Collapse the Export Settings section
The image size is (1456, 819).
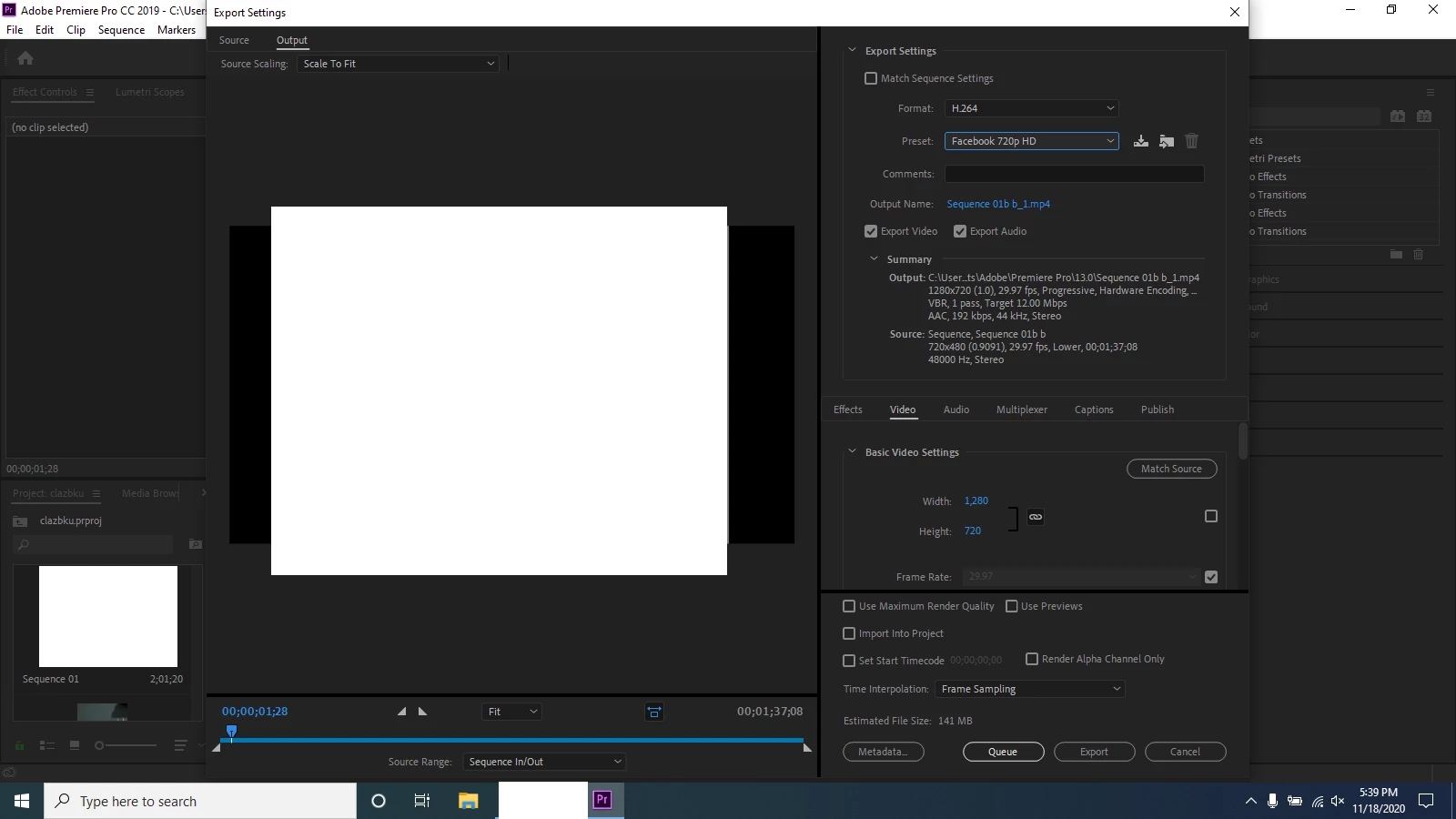(852, 50)
